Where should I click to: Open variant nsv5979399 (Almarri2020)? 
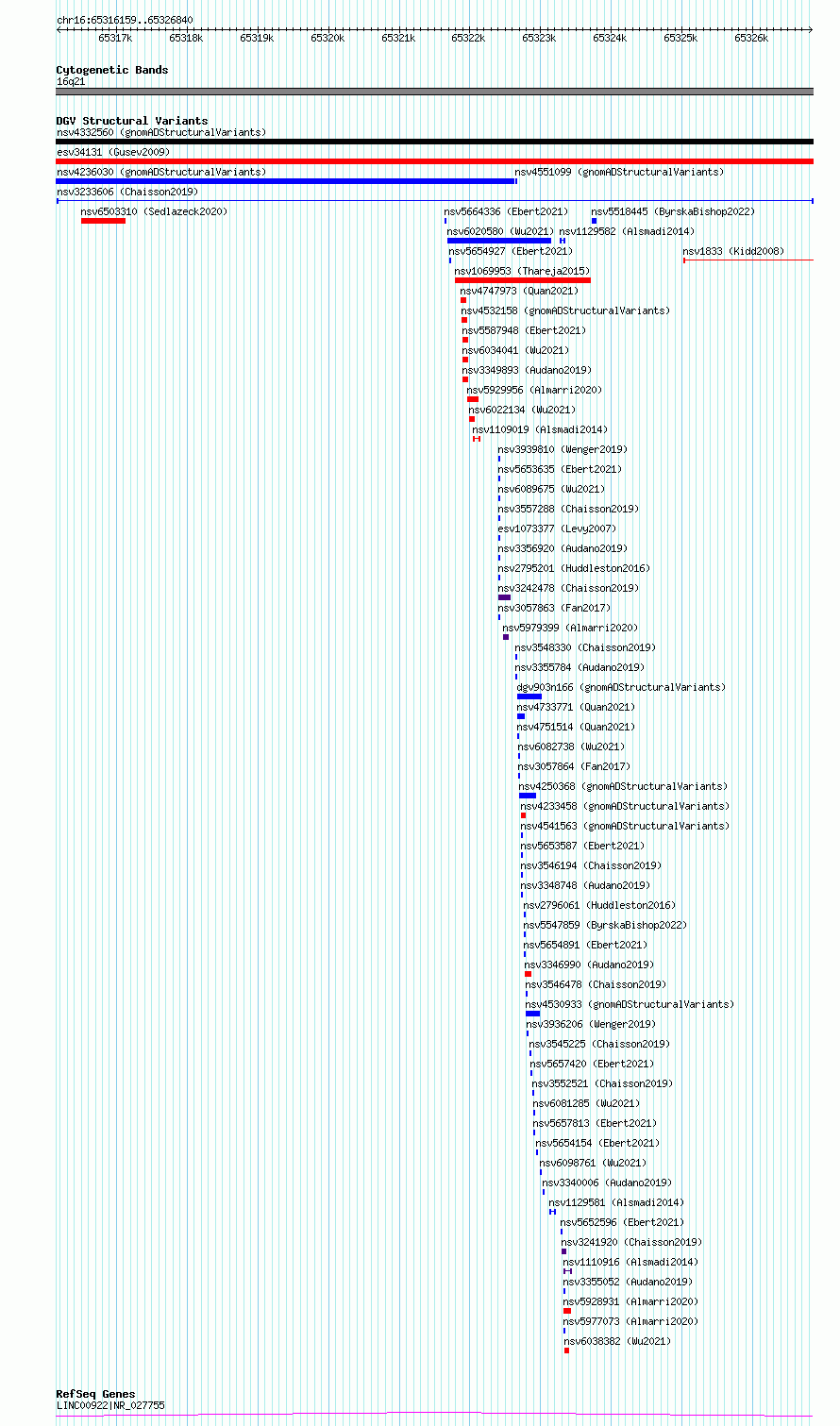(570, 628)
